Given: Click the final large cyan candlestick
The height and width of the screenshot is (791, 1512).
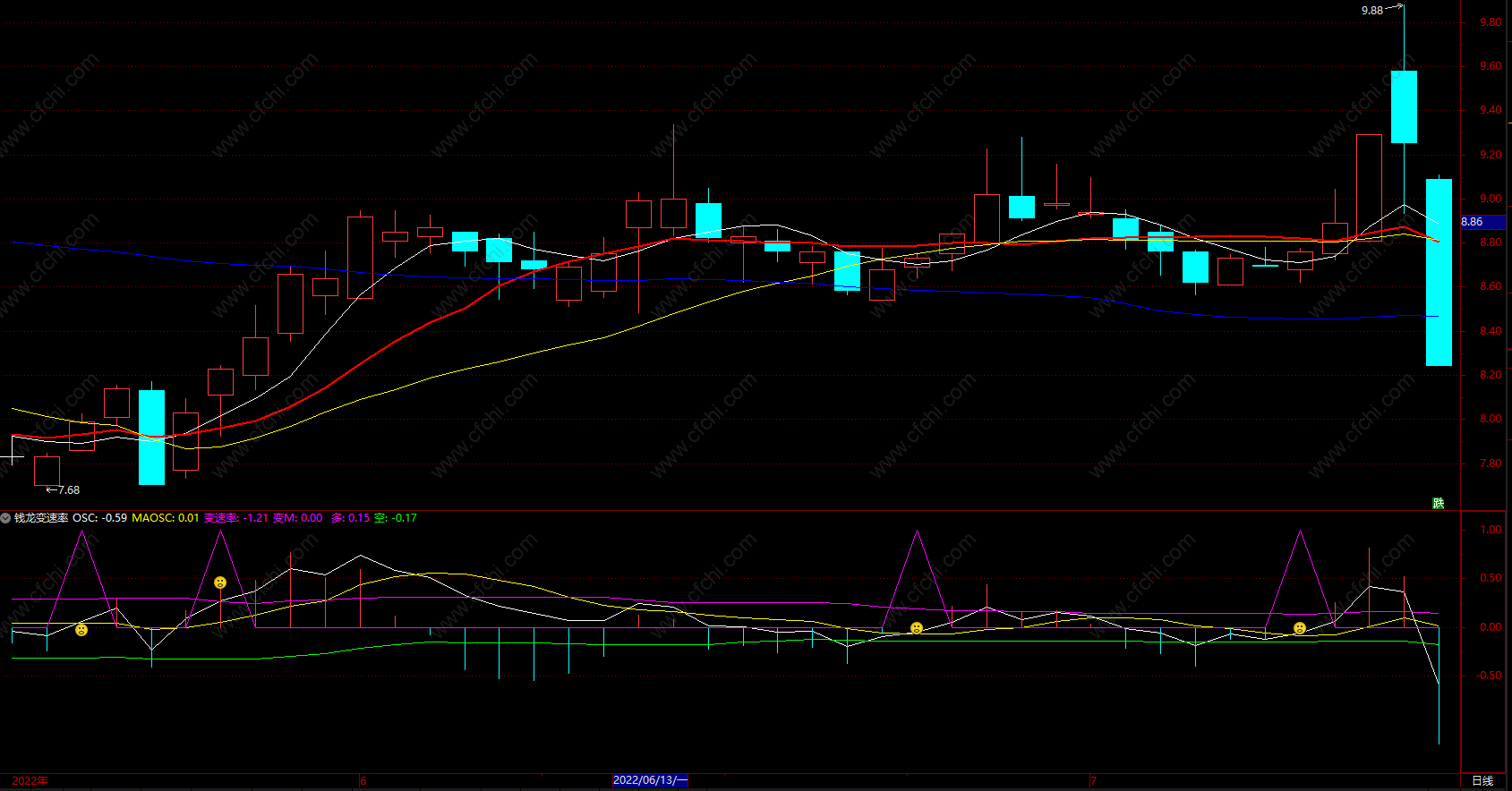Looking at the screenshot, I should pyautogui.click(x=1439, y=272).
